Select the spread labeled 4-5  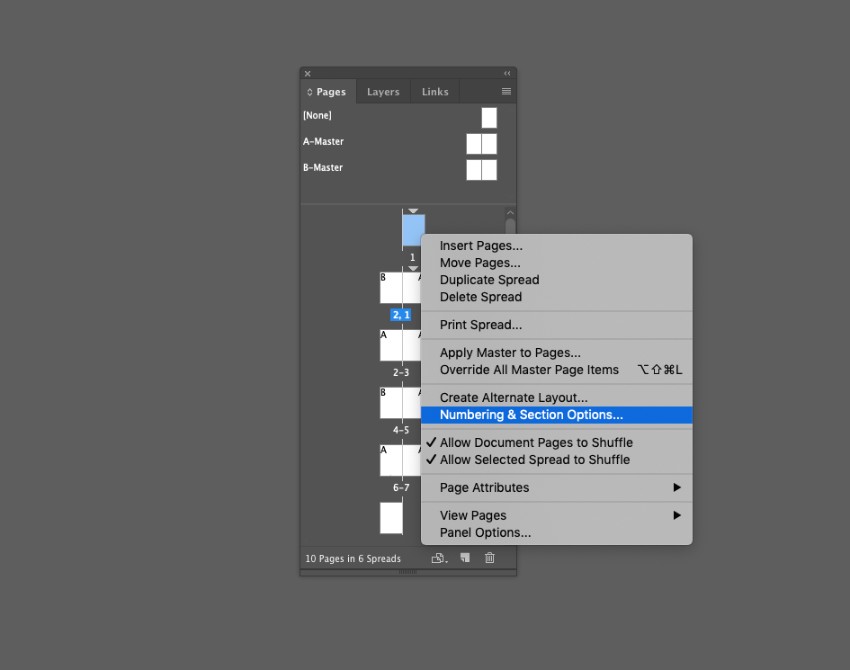[x=400, y=403]
